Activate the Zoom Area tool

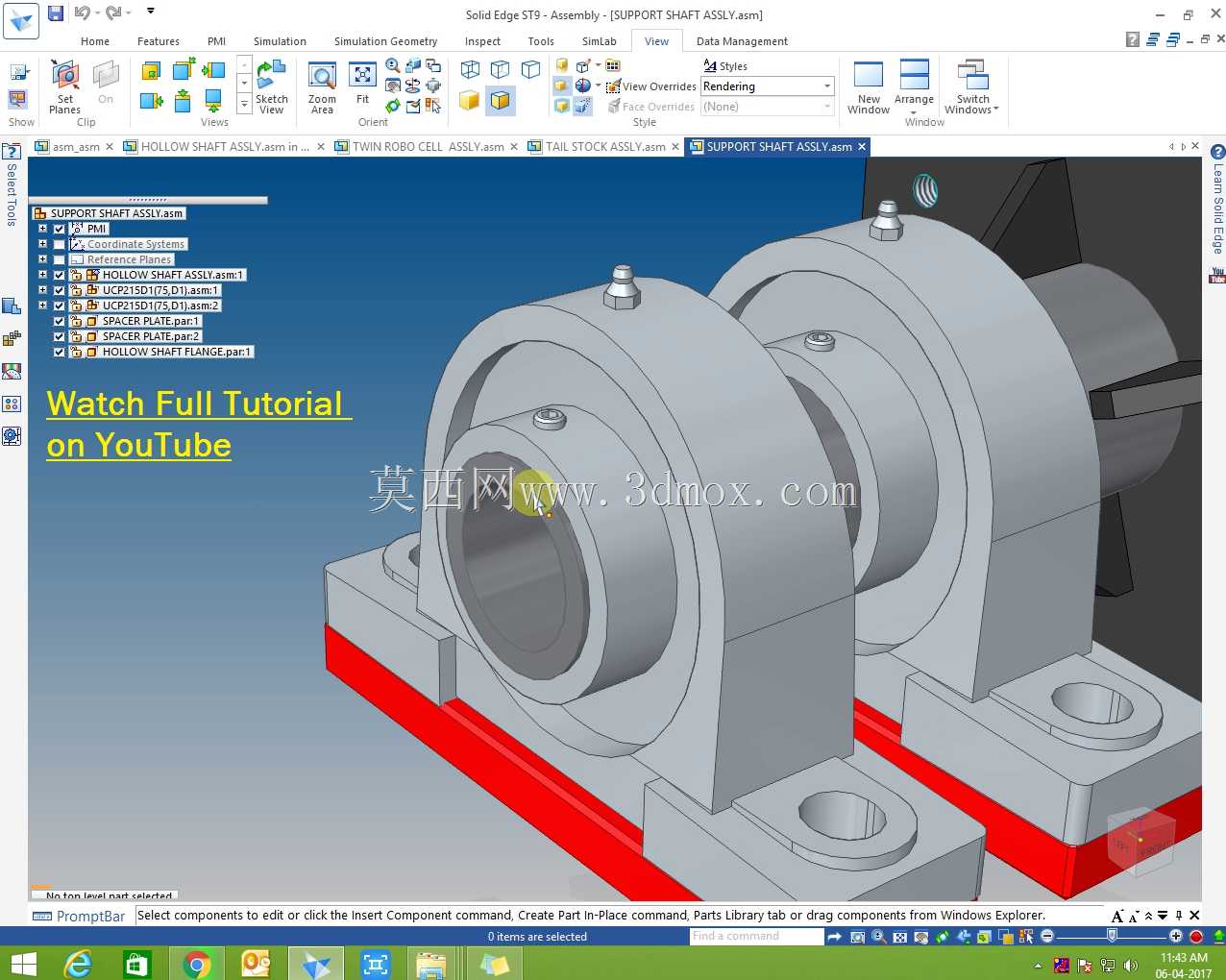[322, 86]
